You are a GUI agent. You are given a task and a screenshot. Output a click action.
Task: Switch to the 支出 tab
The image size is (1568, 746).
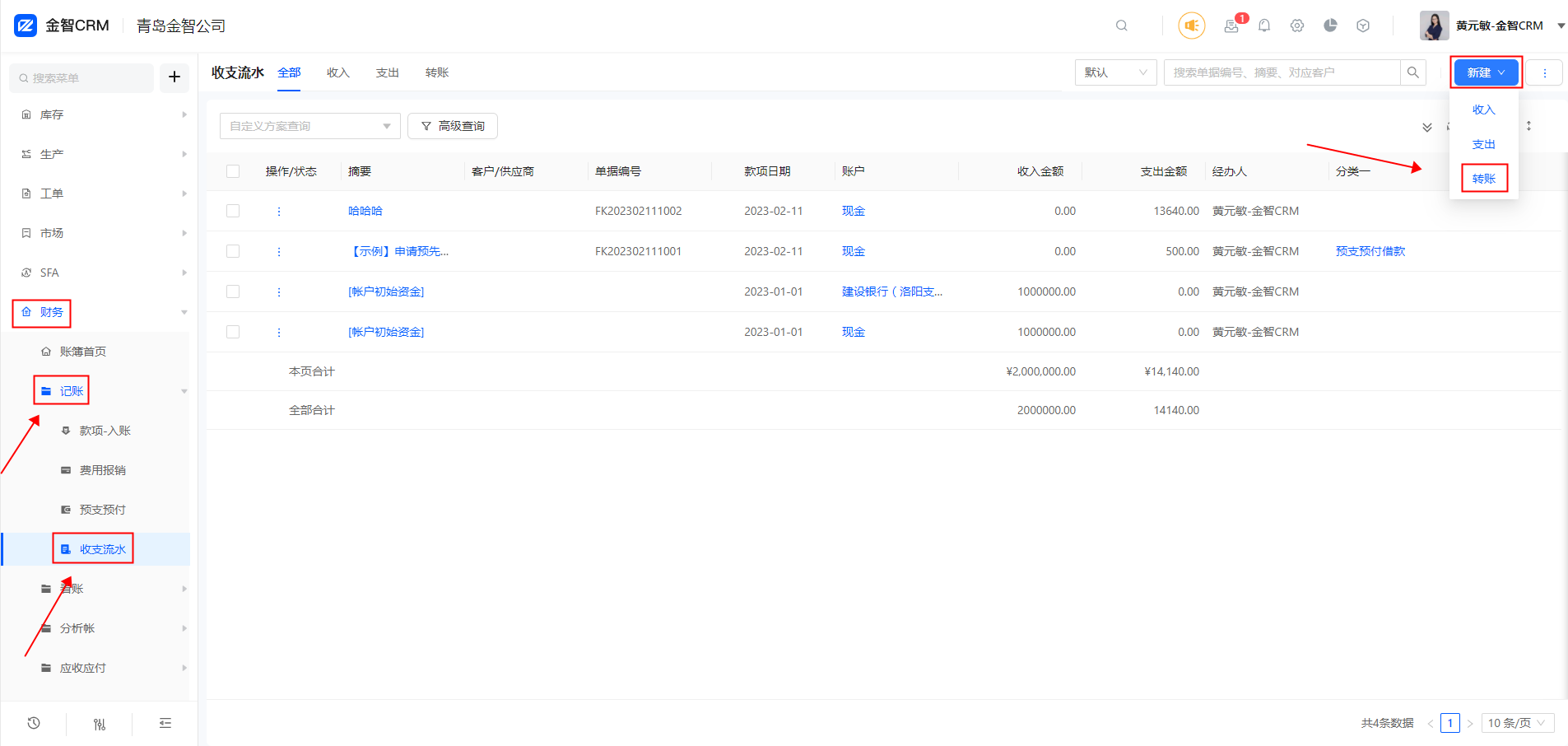[388, 72]
